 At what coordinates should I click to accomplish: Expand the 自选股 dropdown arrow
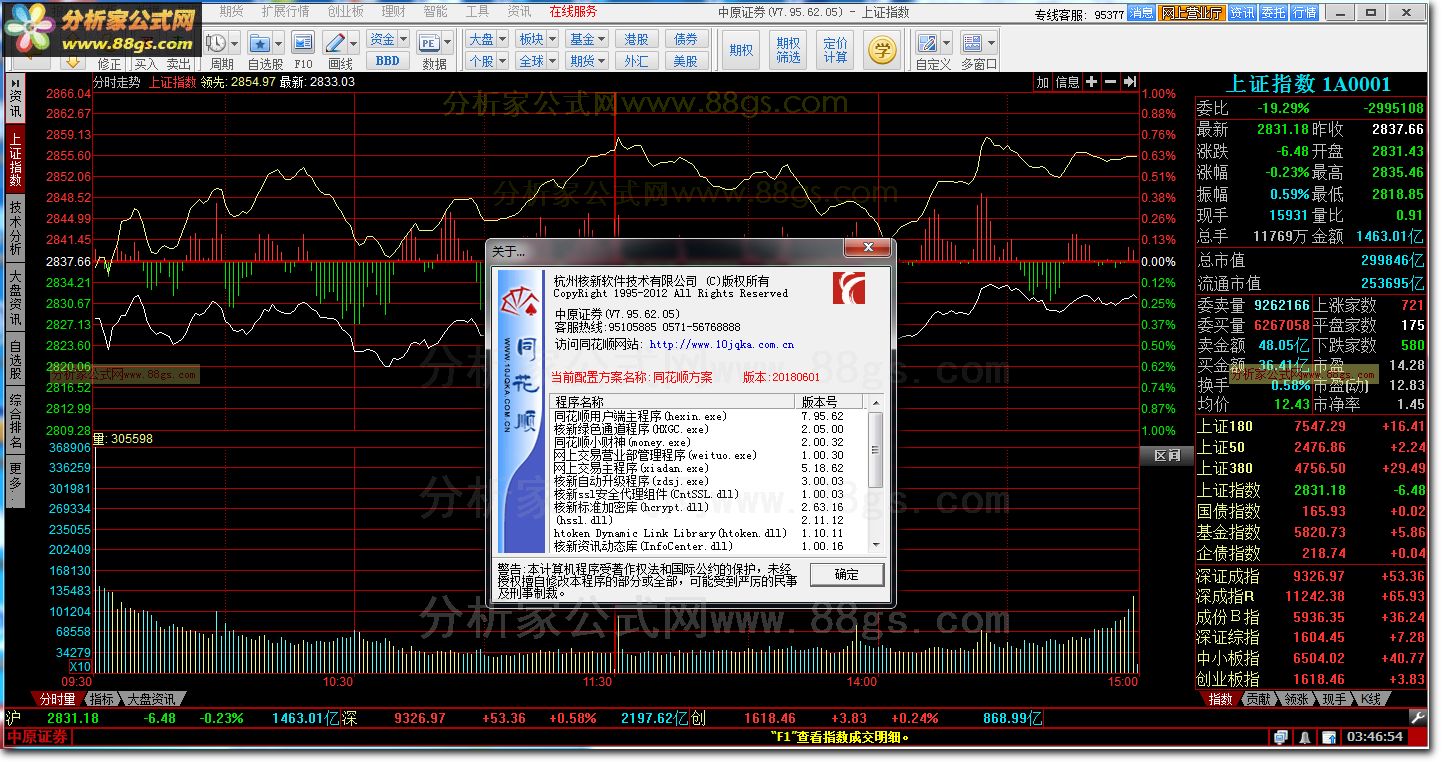click(279, 43)
